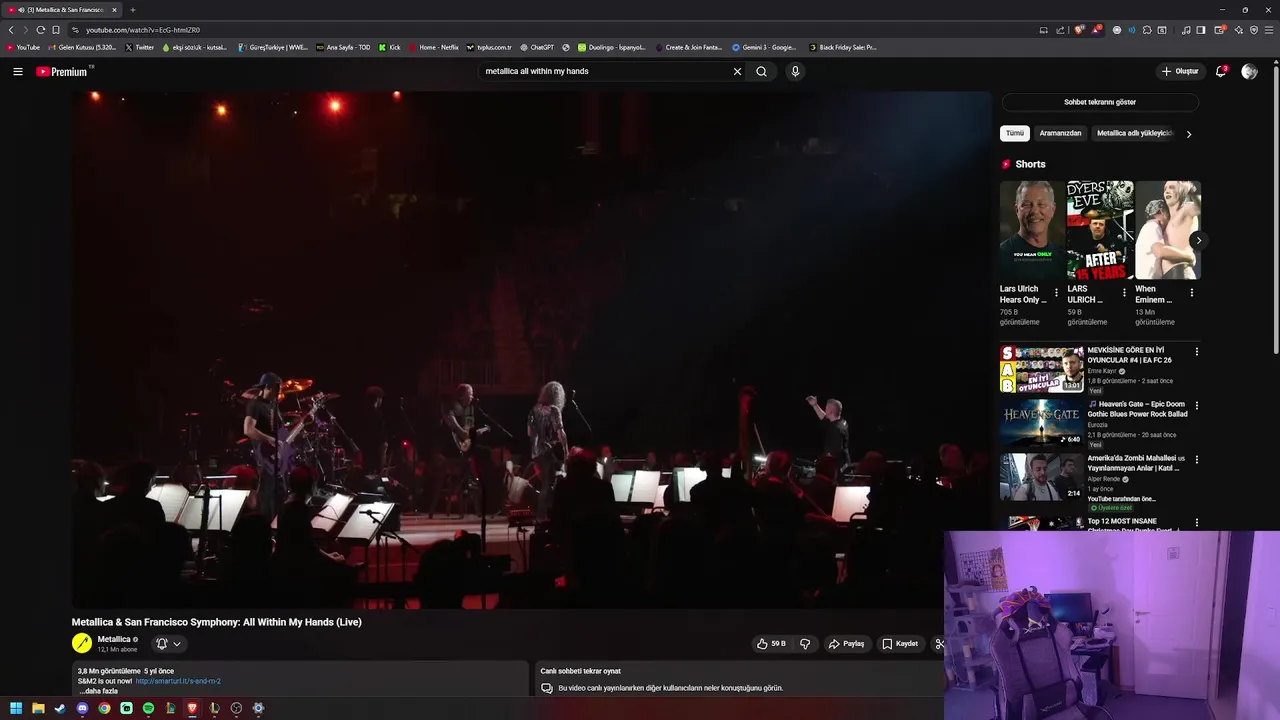Click the Shorts section heading
The image size is (1280, 720).
1030,164
